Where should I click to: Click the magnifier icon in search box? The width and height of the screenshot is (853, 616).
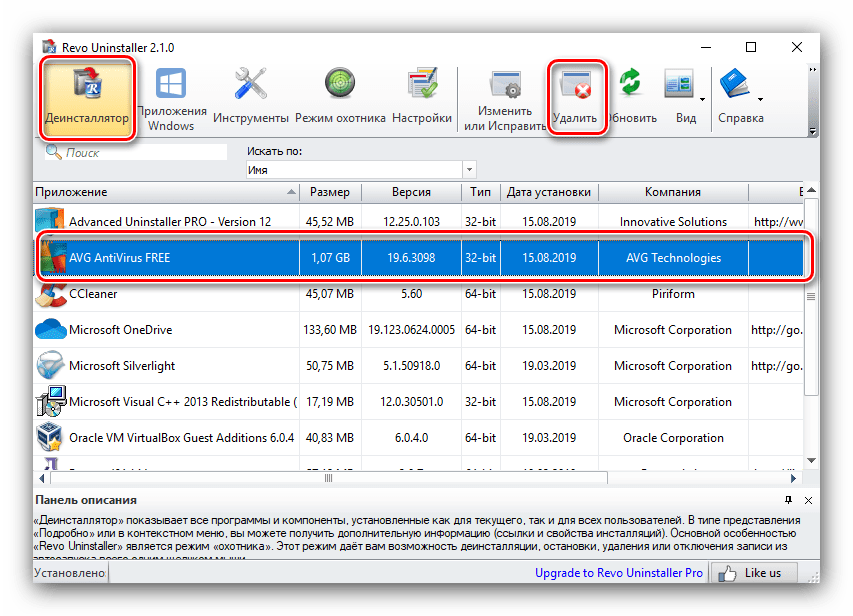pos(53,152)
